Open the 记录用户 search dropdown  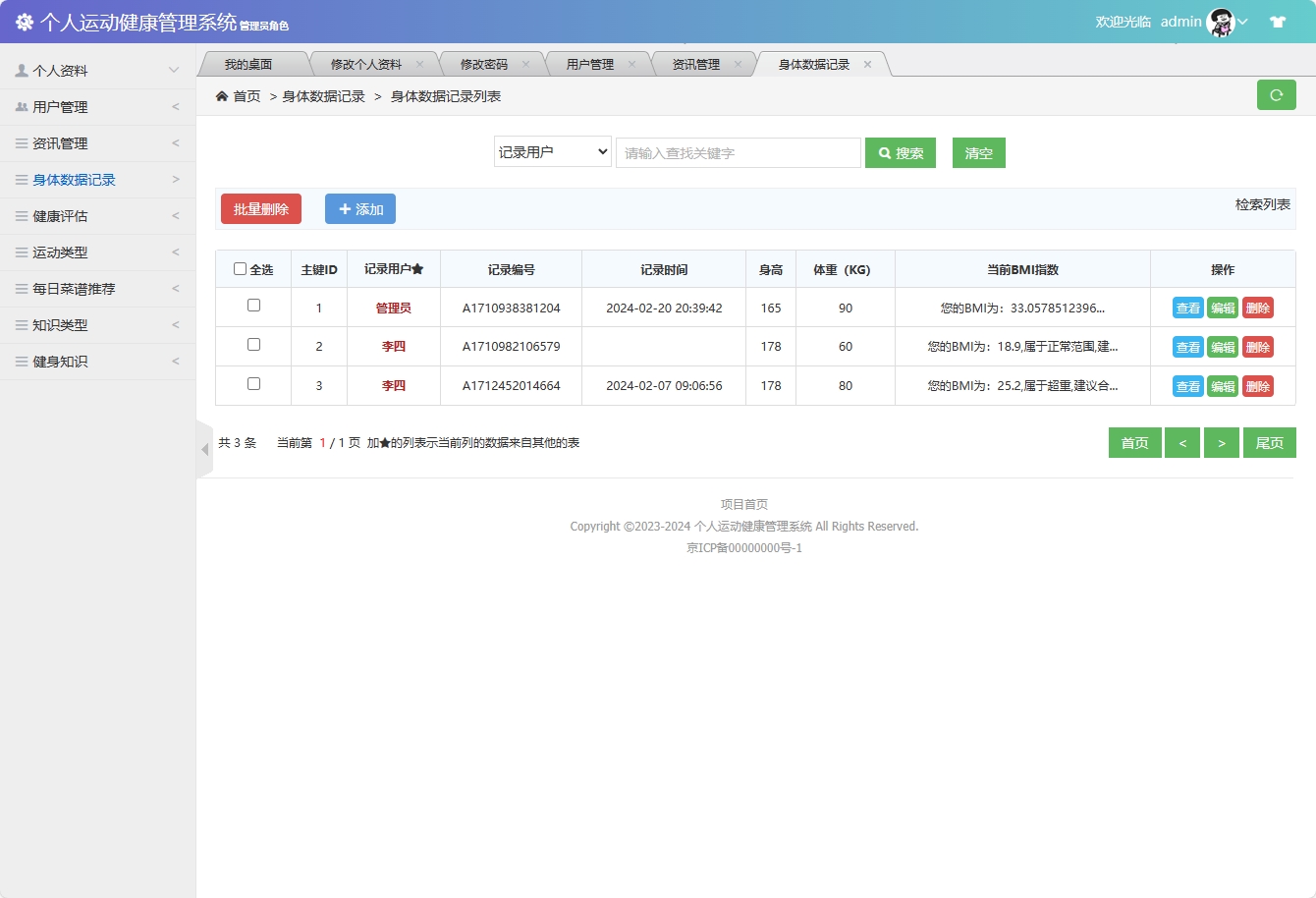click(552, 152)
